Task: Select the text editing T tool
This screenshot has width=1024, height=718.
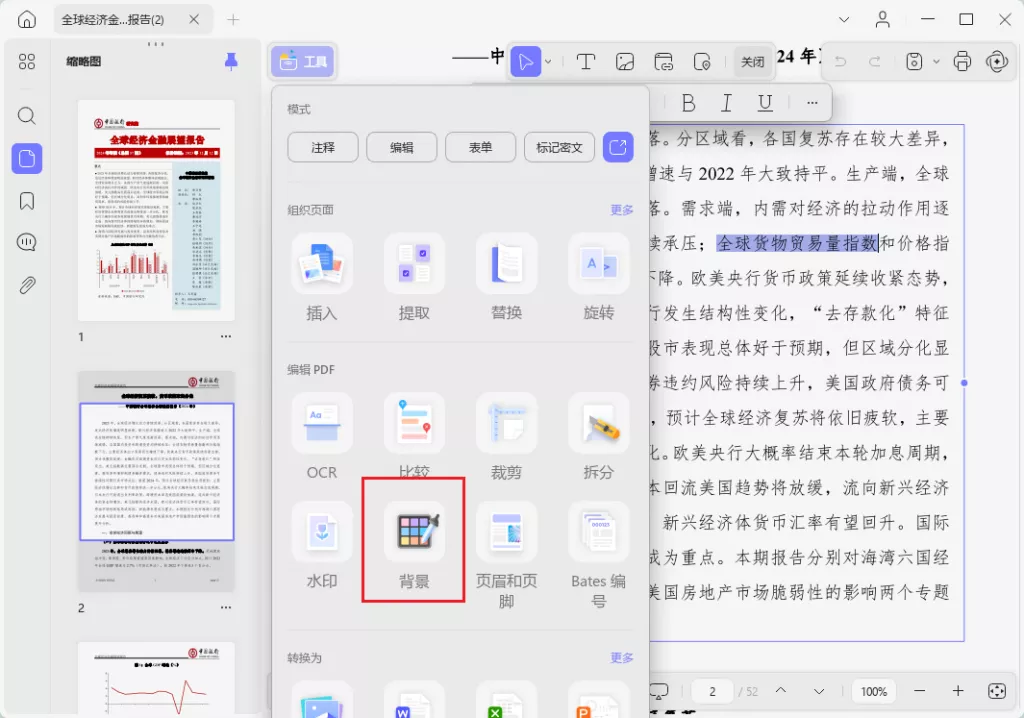Action: click(586, 61)
